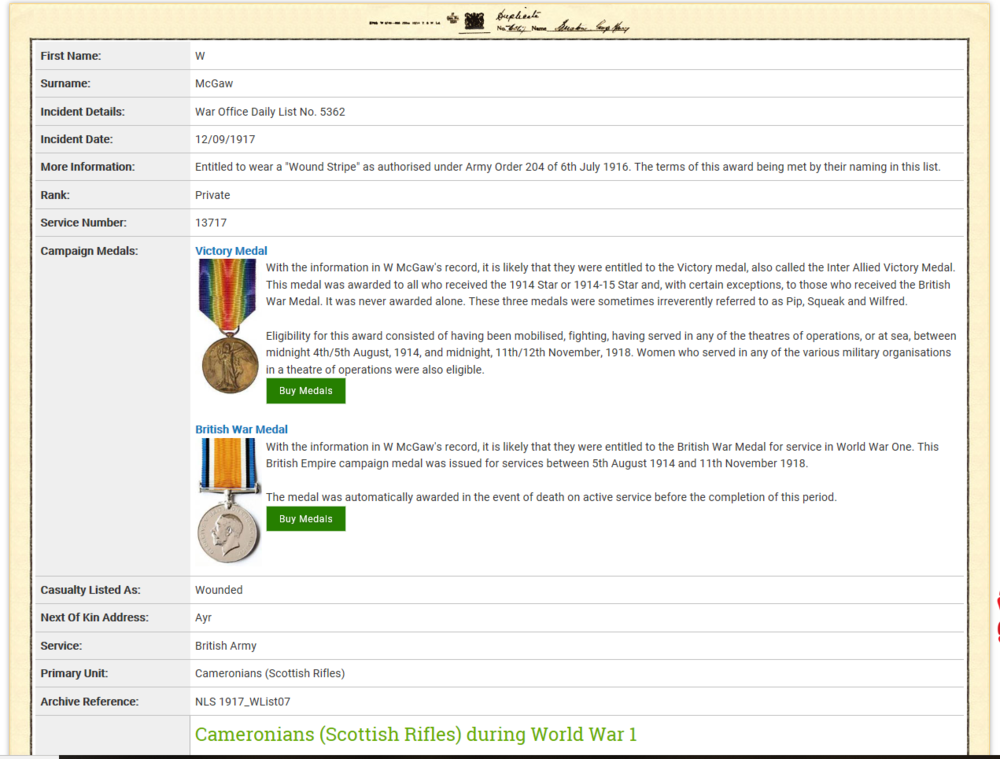
Task: Click the 'Rank:' label
Action: click(55, 195)
